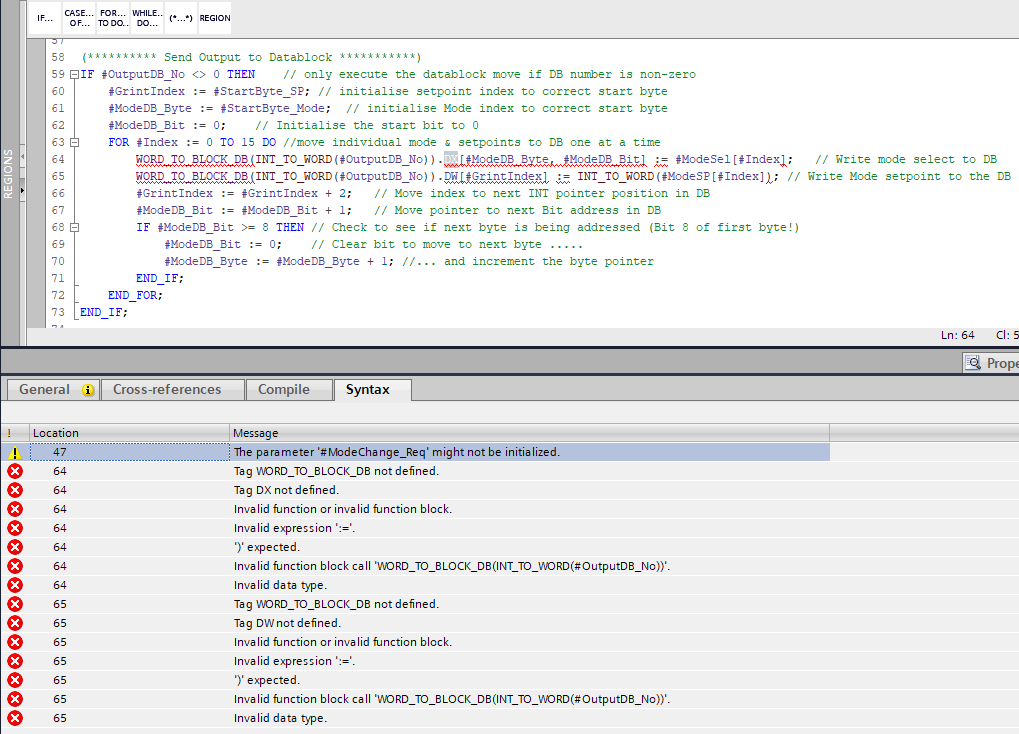This screenshot has width=1019, height=734.
Task: Insert a REGION snippet
Action: pos(215,18)
